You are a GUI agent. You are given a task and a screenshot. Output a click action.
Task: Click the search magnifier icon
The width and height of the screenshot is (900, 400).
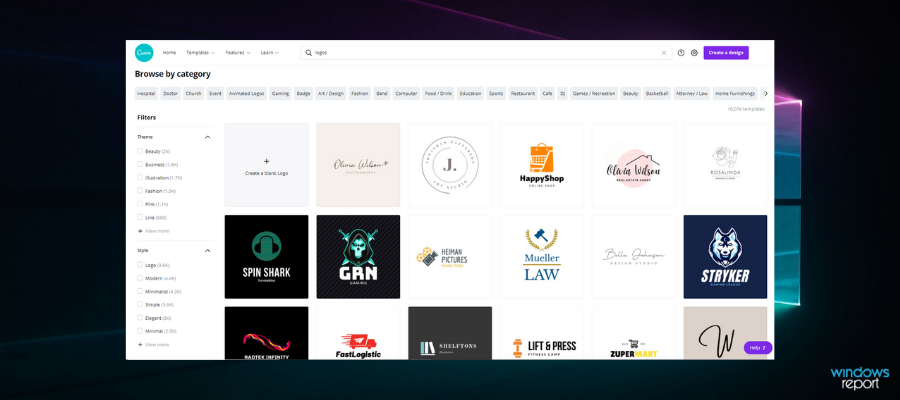tap(308, 53)
